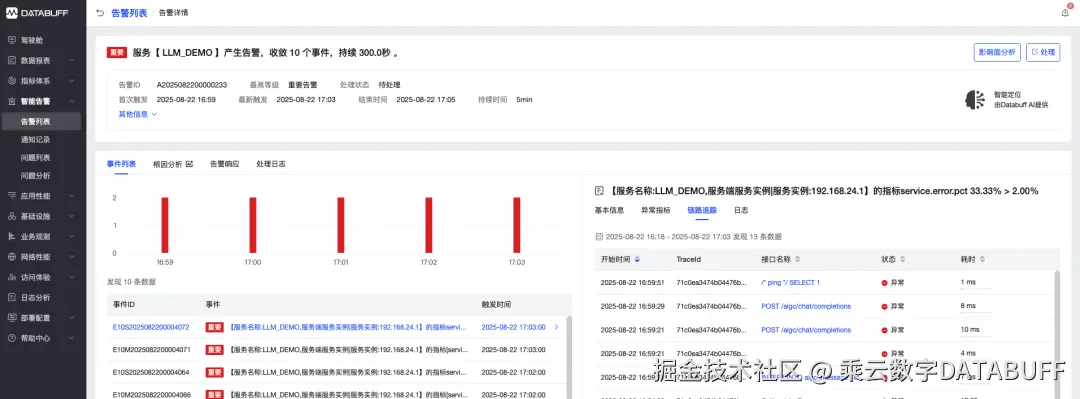The width and height of the screenshot is (1080, 399).
Task: Switch to 告警响应 tab
Action: (x=225, y=164)
